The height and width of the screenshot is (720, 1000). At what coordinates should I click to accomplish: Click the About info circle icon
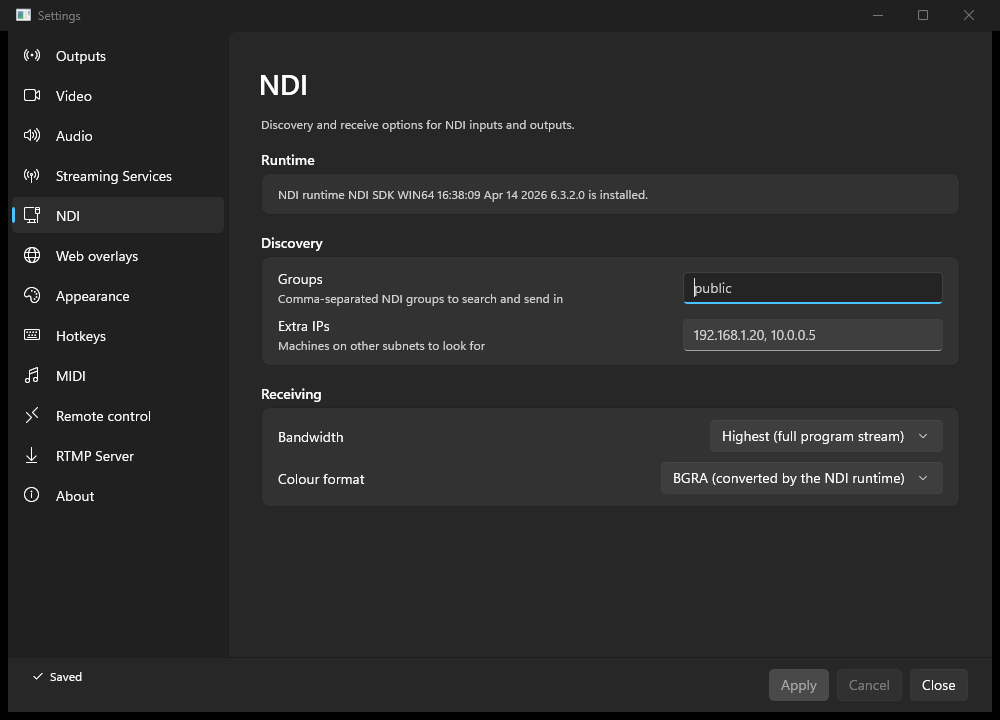[x=32, y=496]
